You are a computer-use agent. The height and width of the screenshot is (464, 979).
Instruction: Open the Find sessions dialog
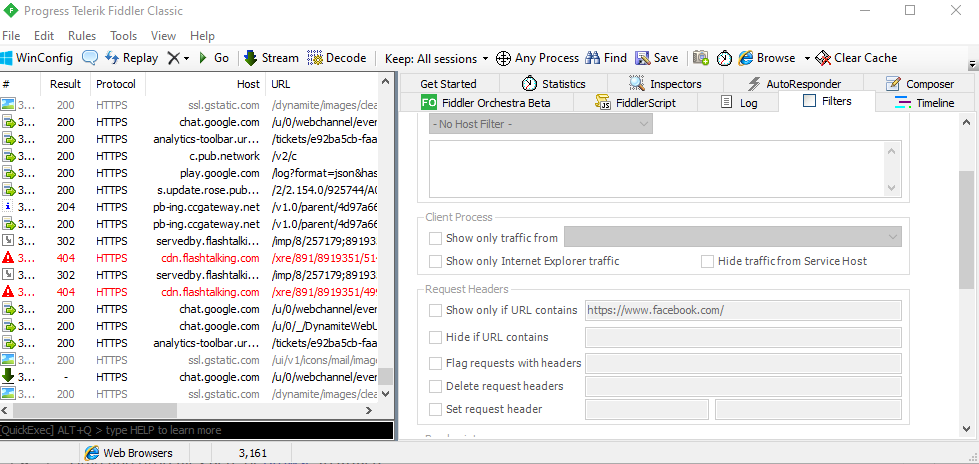coord(606,58)
